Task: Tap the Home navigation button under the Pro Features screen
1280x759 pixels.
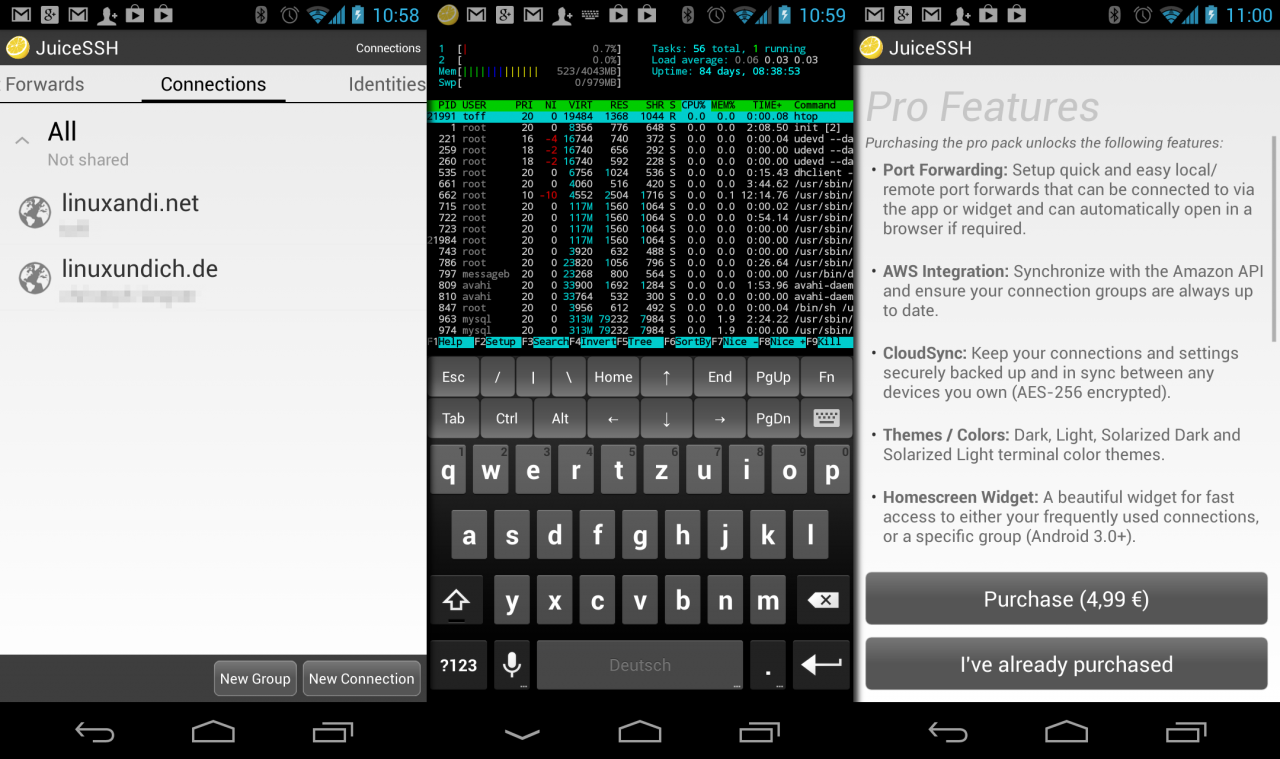Action: [1067, 732]
